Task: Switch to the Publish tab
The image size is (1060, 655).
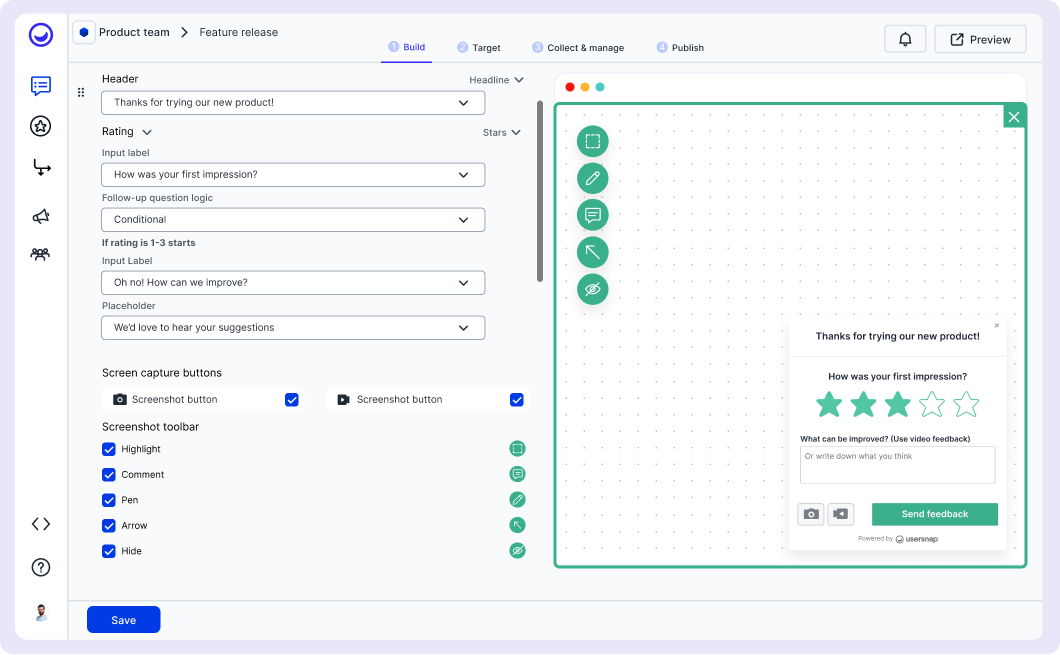Action: pyautogui.click(x=680, y=47)
